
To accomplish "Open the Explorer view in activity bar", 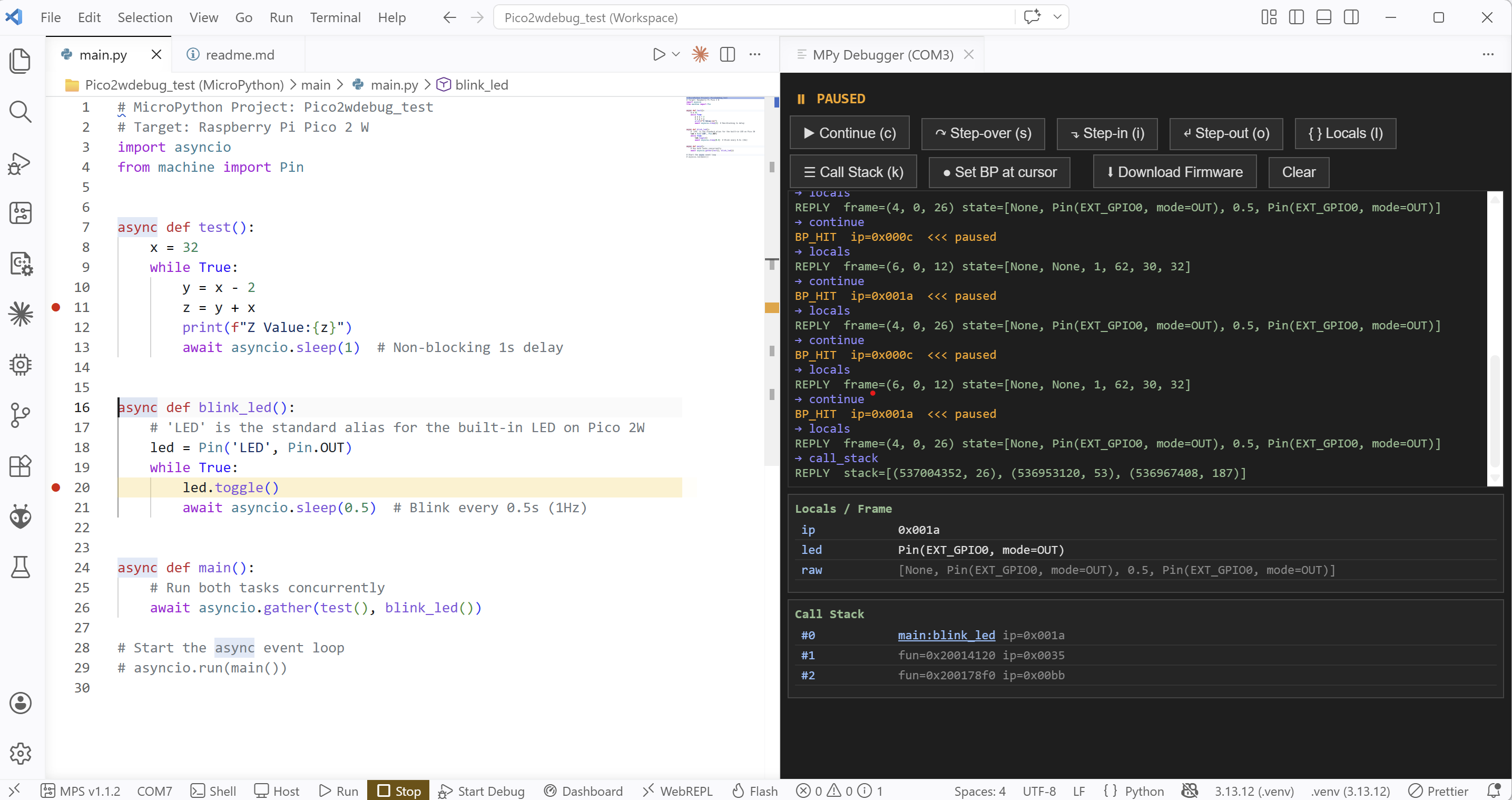I will tap(21, 61).
